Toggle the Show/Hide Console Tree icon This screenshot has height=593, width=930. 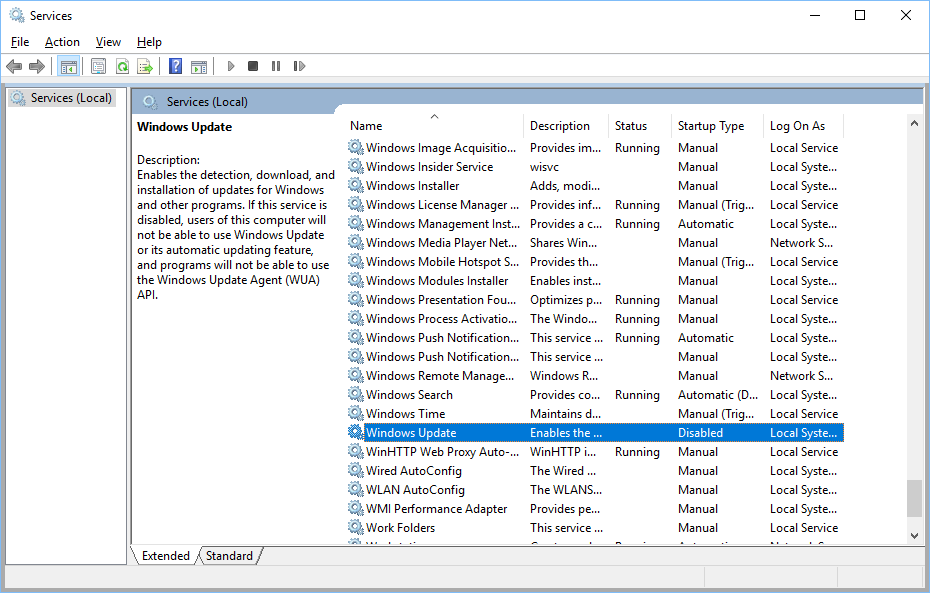tap(69, 66)
